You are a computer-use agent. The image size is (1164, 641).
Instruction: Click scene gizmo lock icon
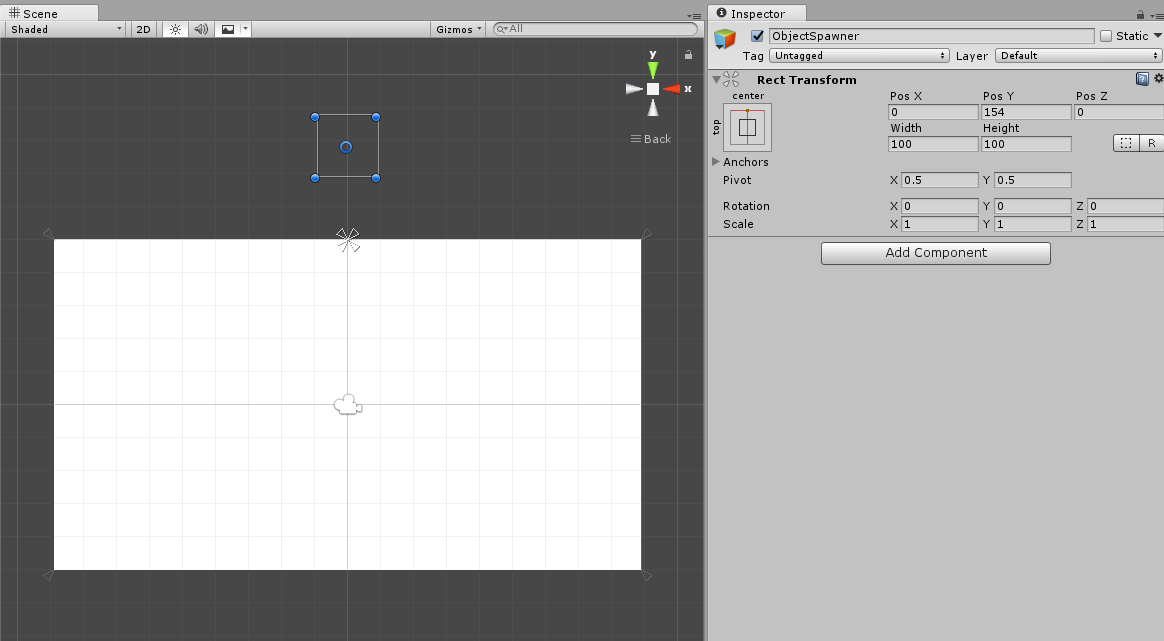(688, 55)
